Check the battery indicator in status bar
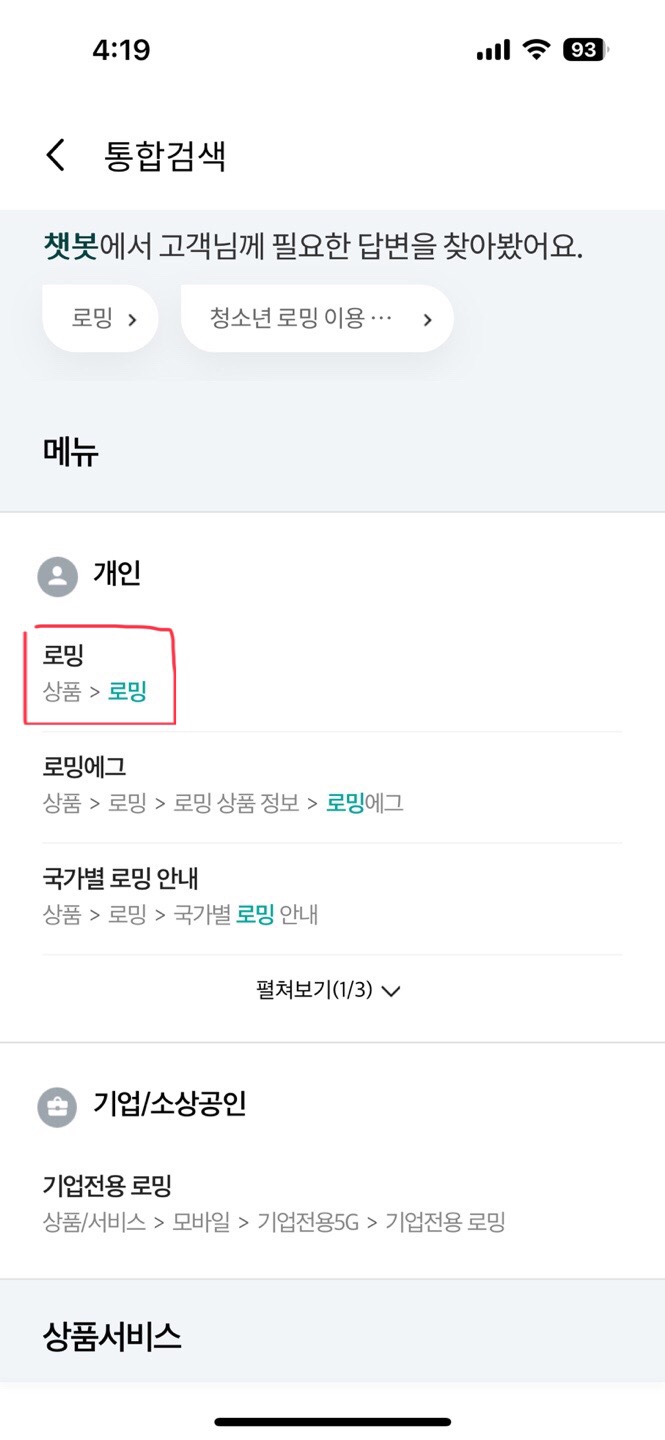665x1440 pixels. click(585, 50)
